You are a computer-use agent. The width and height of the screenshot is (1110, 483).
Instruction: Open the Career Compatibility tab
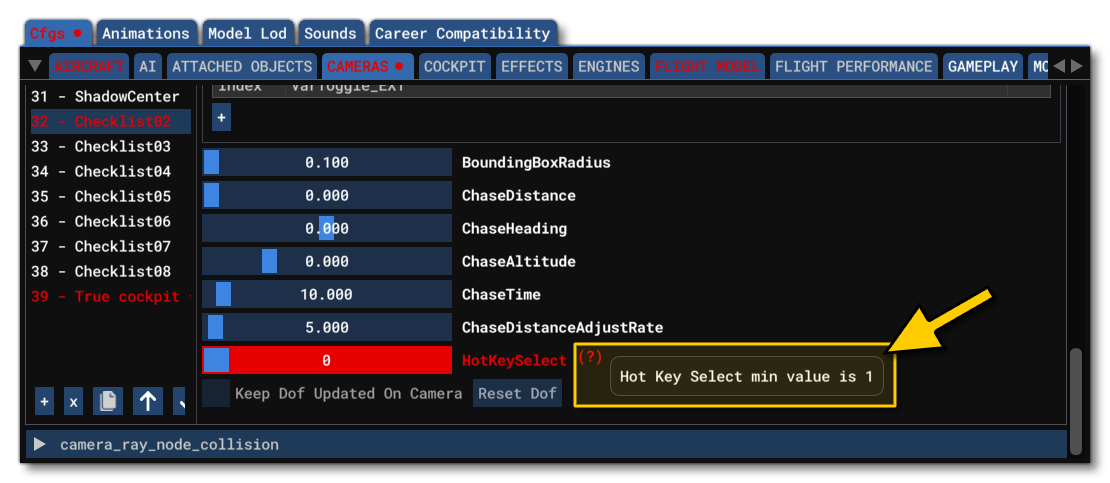coord(462,33)
